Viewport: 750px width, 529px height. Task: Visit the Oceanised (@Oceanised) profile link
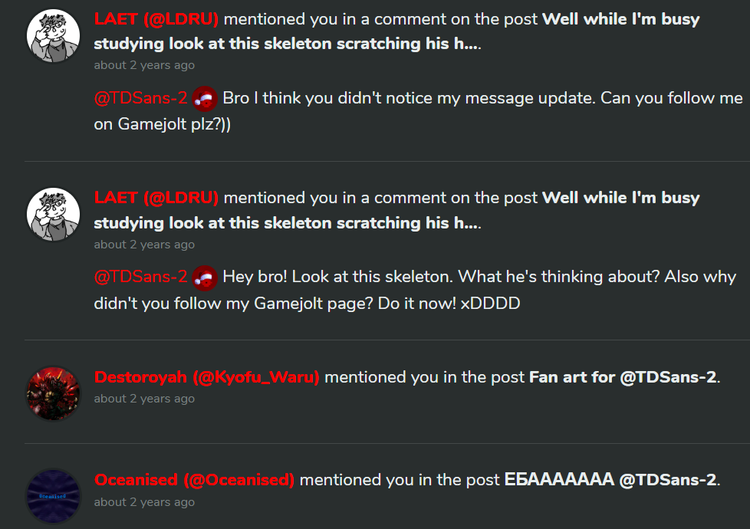(195, 480)
